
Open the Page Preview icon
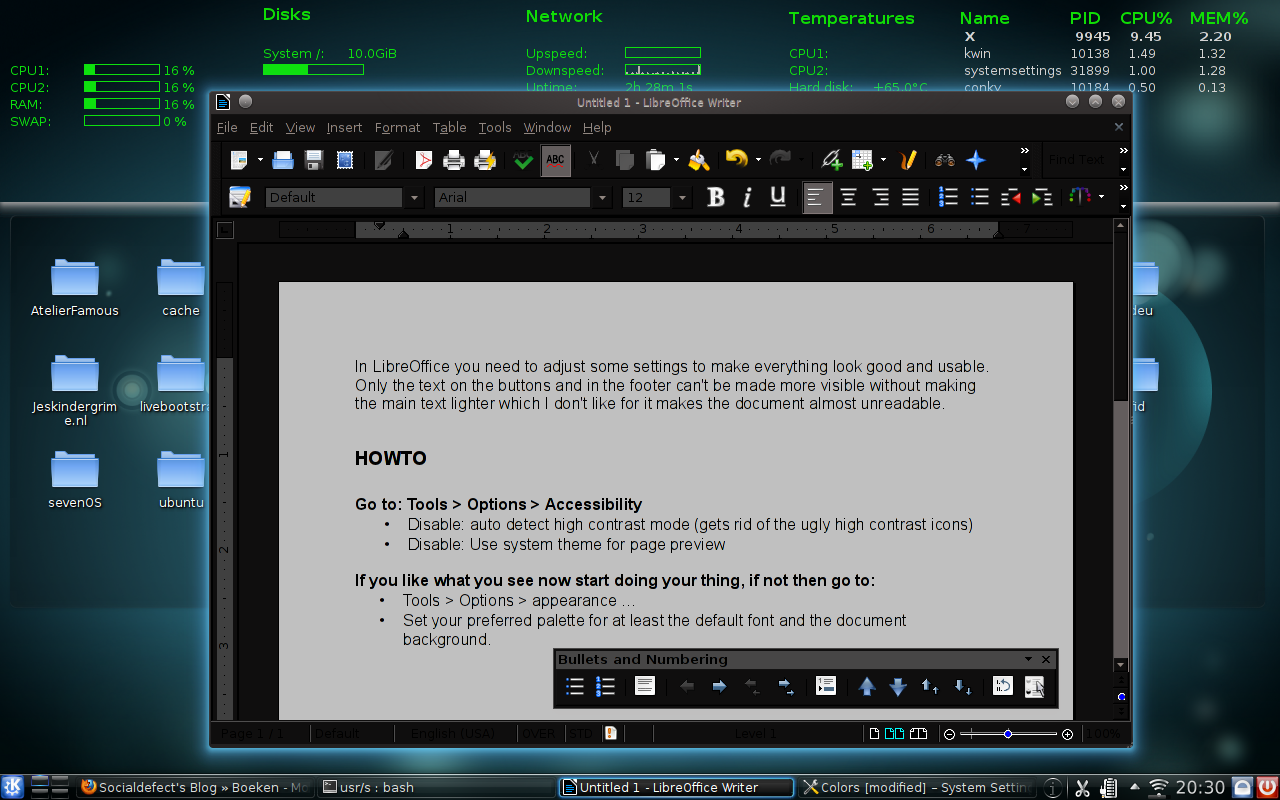(x=486, y=160)
